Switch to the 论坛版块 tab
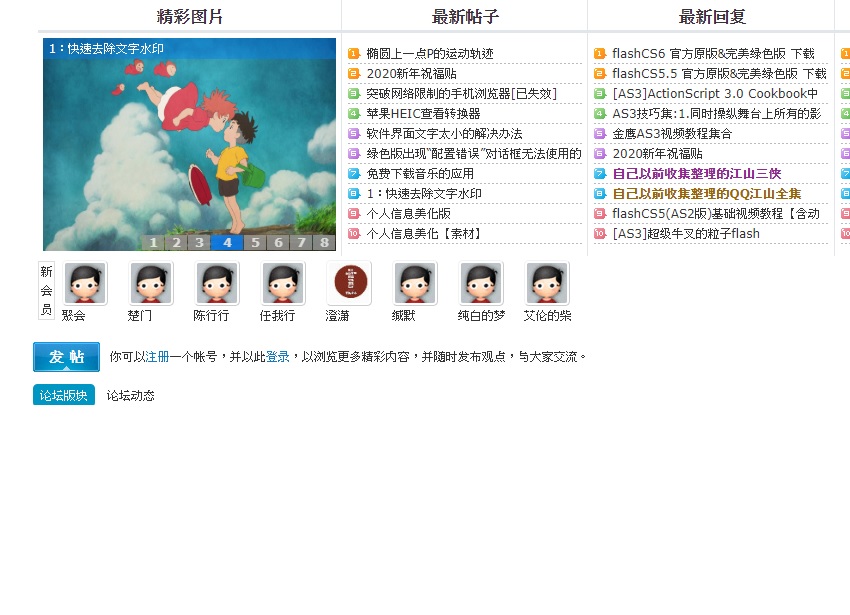The height and width of the screenshot is (615, 850). [64, 395]
